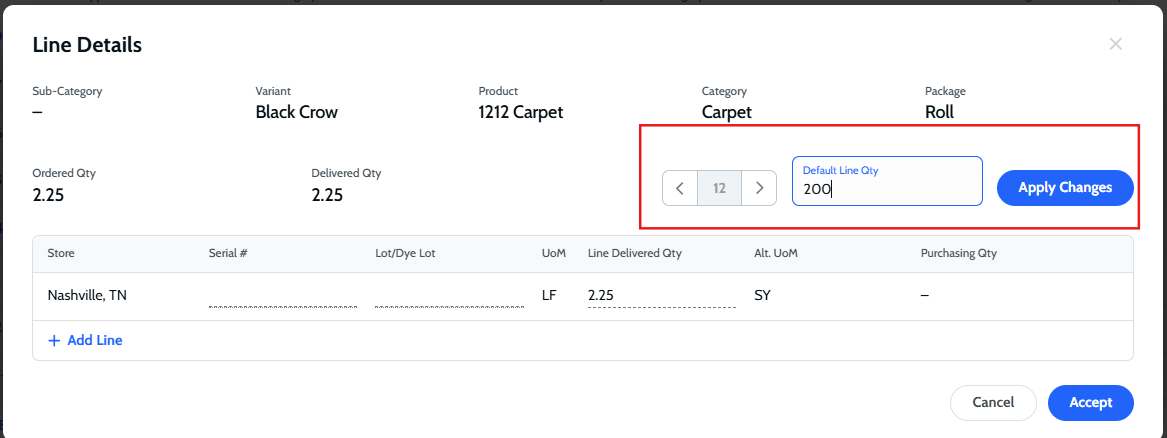Click the Serial # input for Nashville row
This screenshot has width=1167, height=438.
tap(282, 296)
